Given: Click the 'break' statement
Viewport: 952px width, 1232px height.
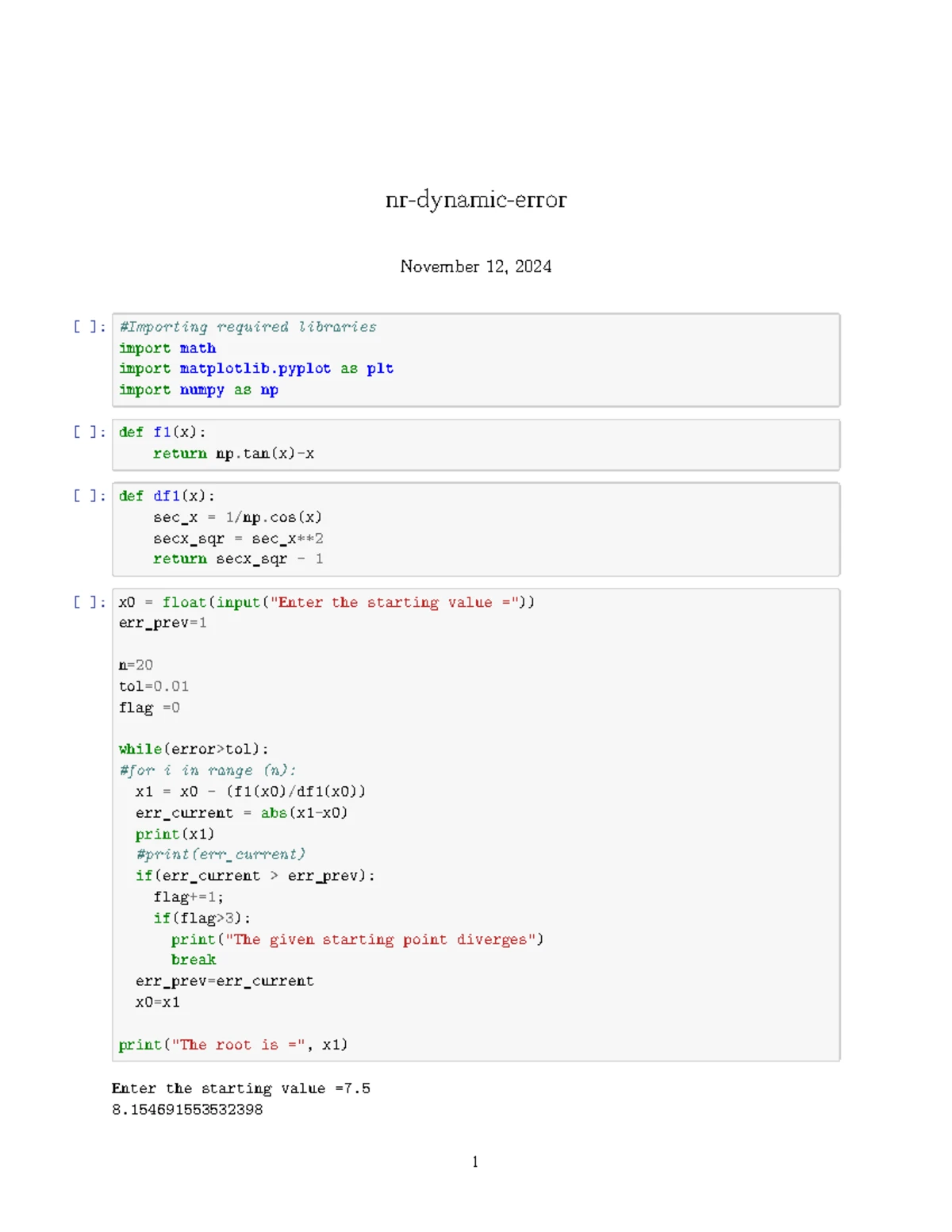Looking at the screenshot, I should [x=194, y=960].
